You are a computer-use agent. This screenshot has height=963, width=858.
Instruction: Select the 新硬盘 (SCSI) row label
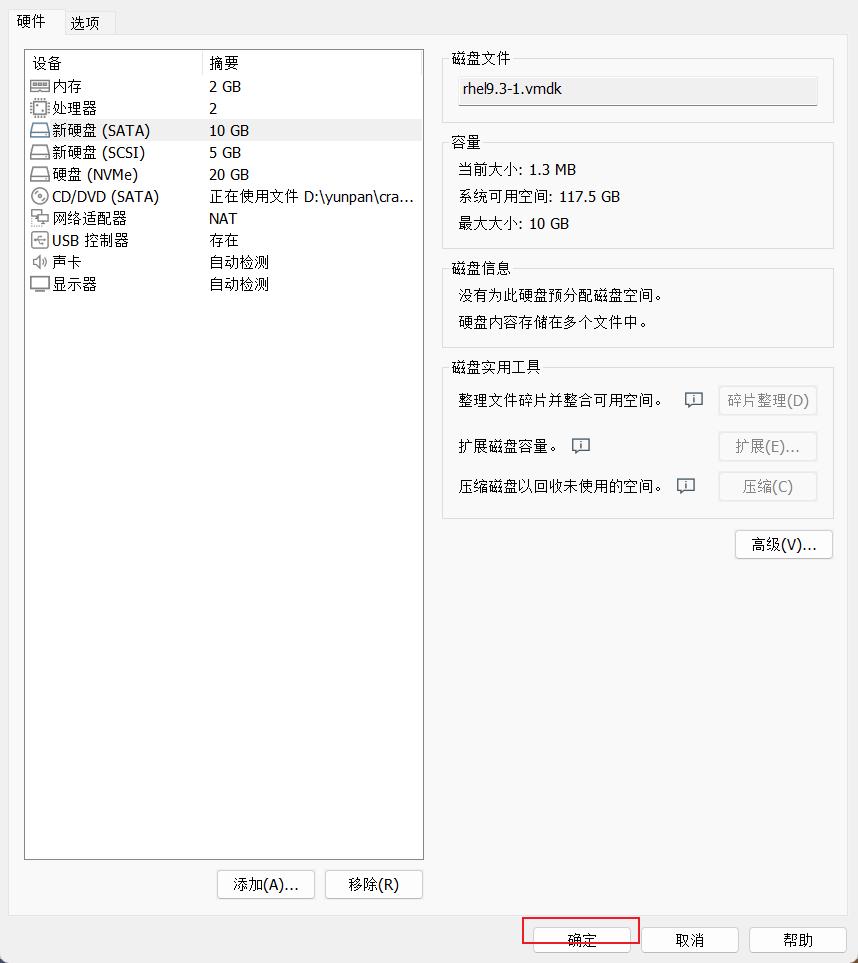click(x=99, y=153)
